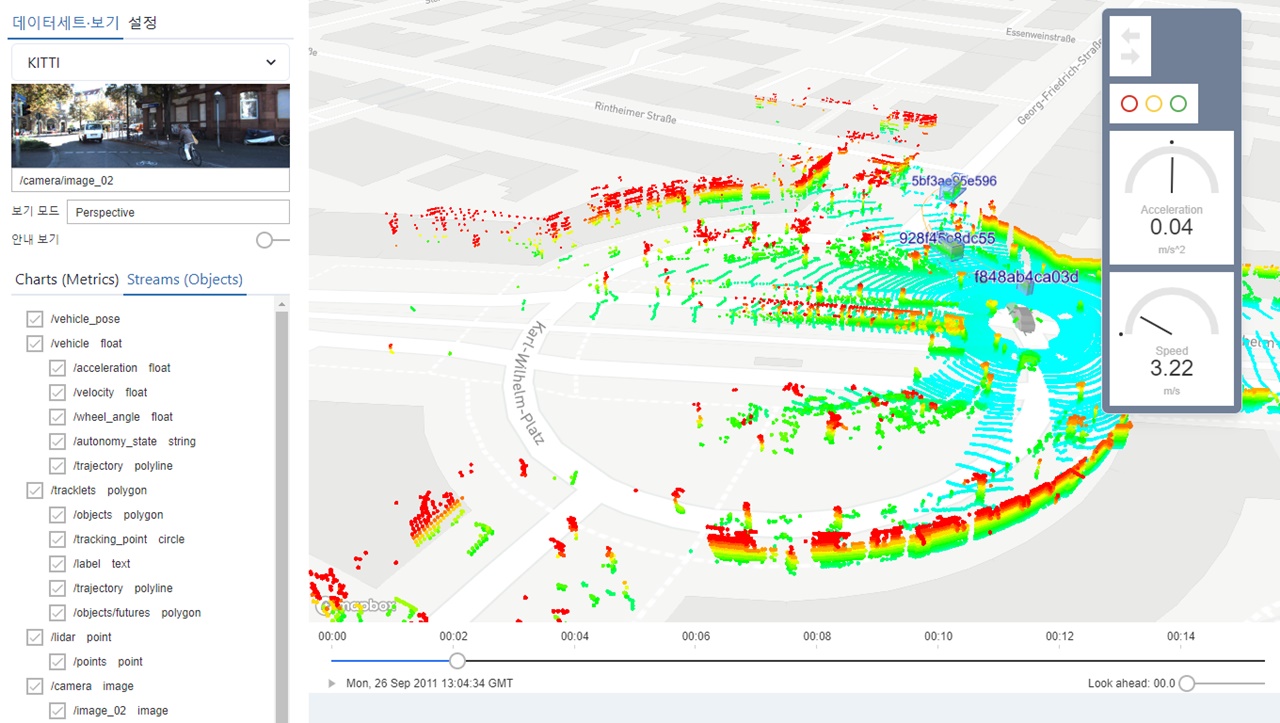Click the yellow traffic light circle
Image resolution: width=1280 pixels, height=723 pixels.
click(1154, 103)
